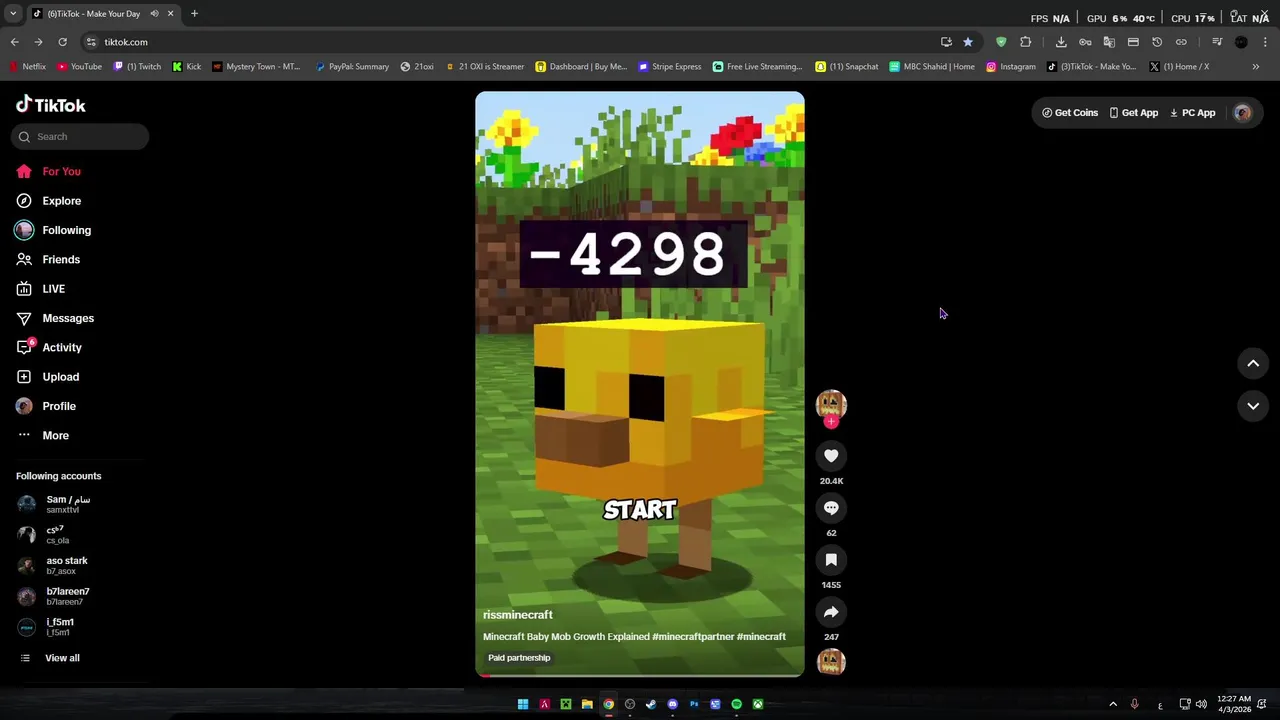
Task: Click the Get Coins button
Action: pyautogui.click(x=1070, y=113)
